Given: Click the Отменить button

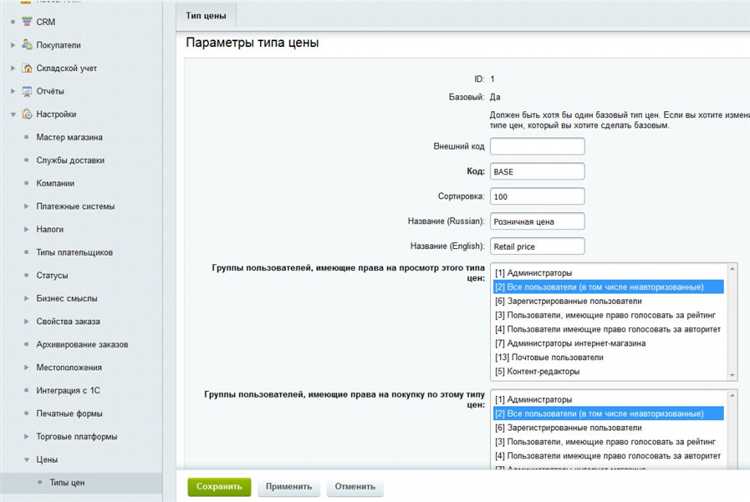Looking at the screenshot, I should [x=355, y=487].
